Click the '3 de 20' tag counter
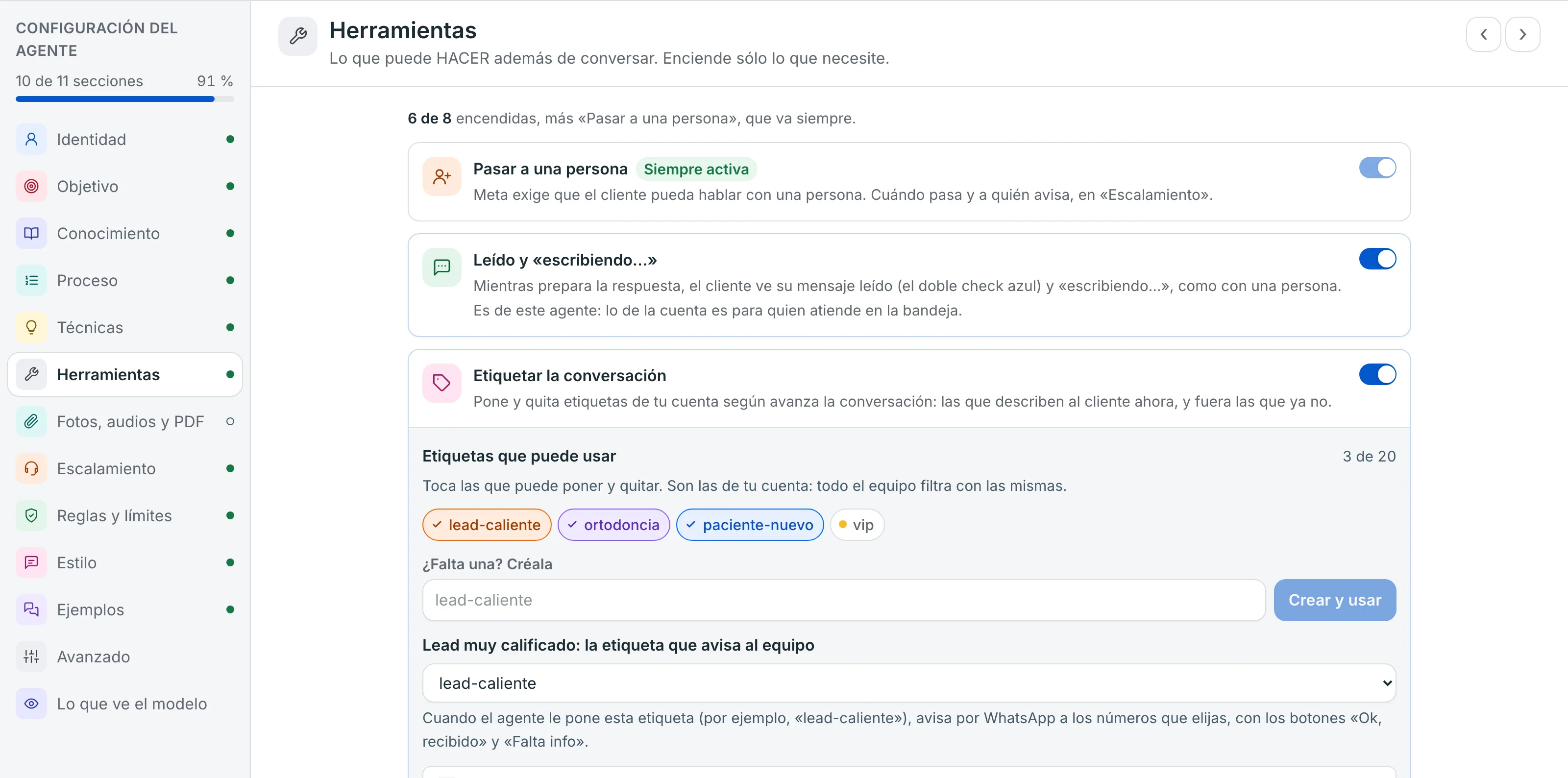The image size is (1568, 778). coord(1369,457)
